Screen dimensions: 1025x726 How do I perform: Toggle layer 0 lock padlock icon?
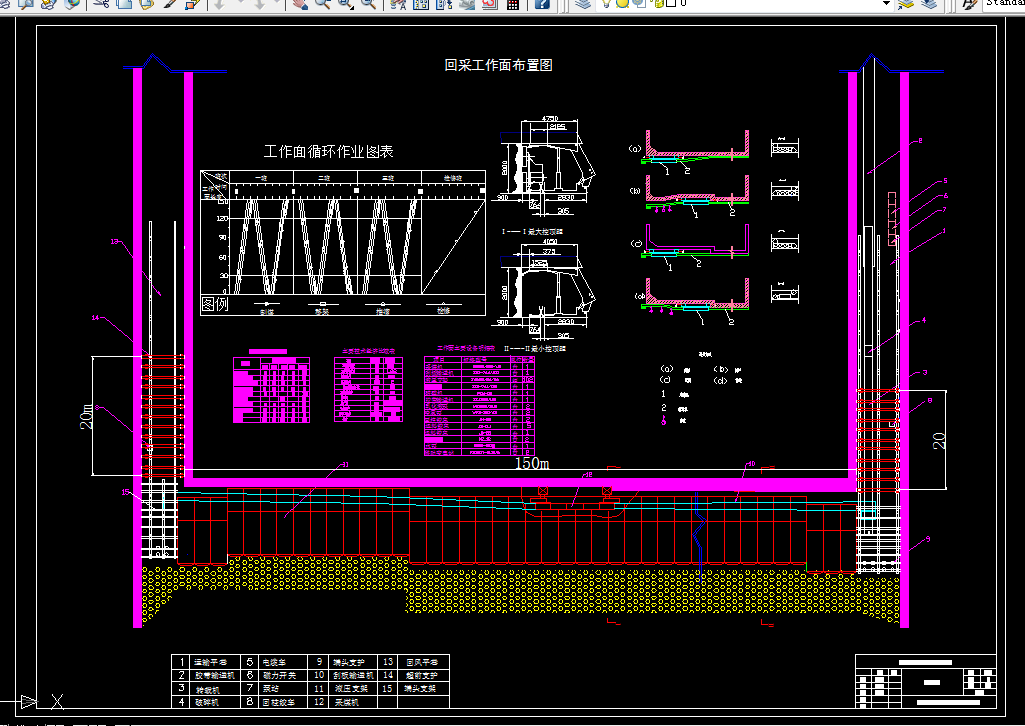tap(657, 3)
